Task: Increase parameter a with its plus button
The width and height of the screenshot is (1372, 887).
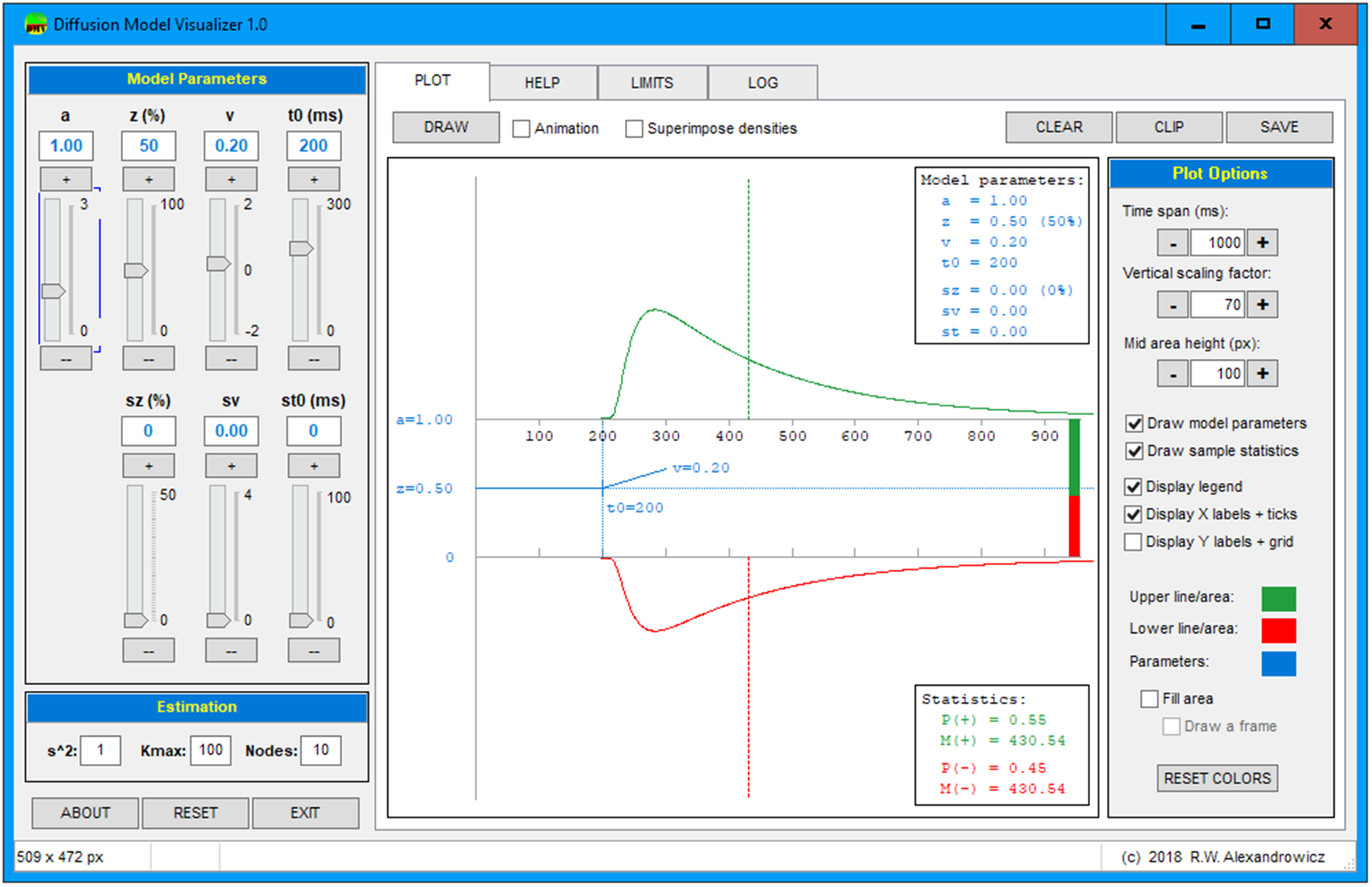Action: point(66,180)
